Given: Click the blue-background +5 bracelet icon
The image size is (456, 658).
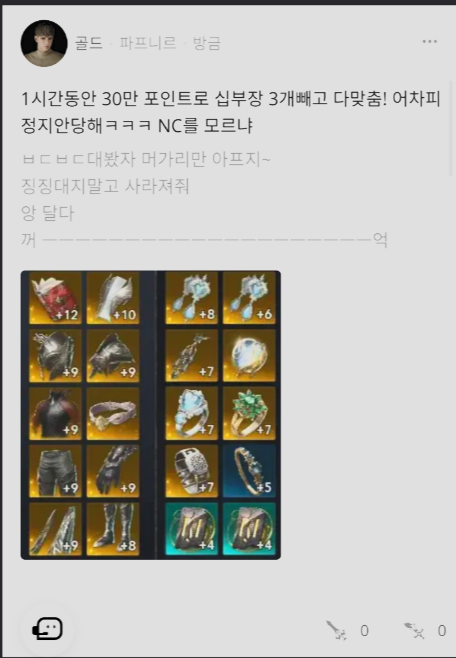Looking at the screenshot, I should point(249,471).
